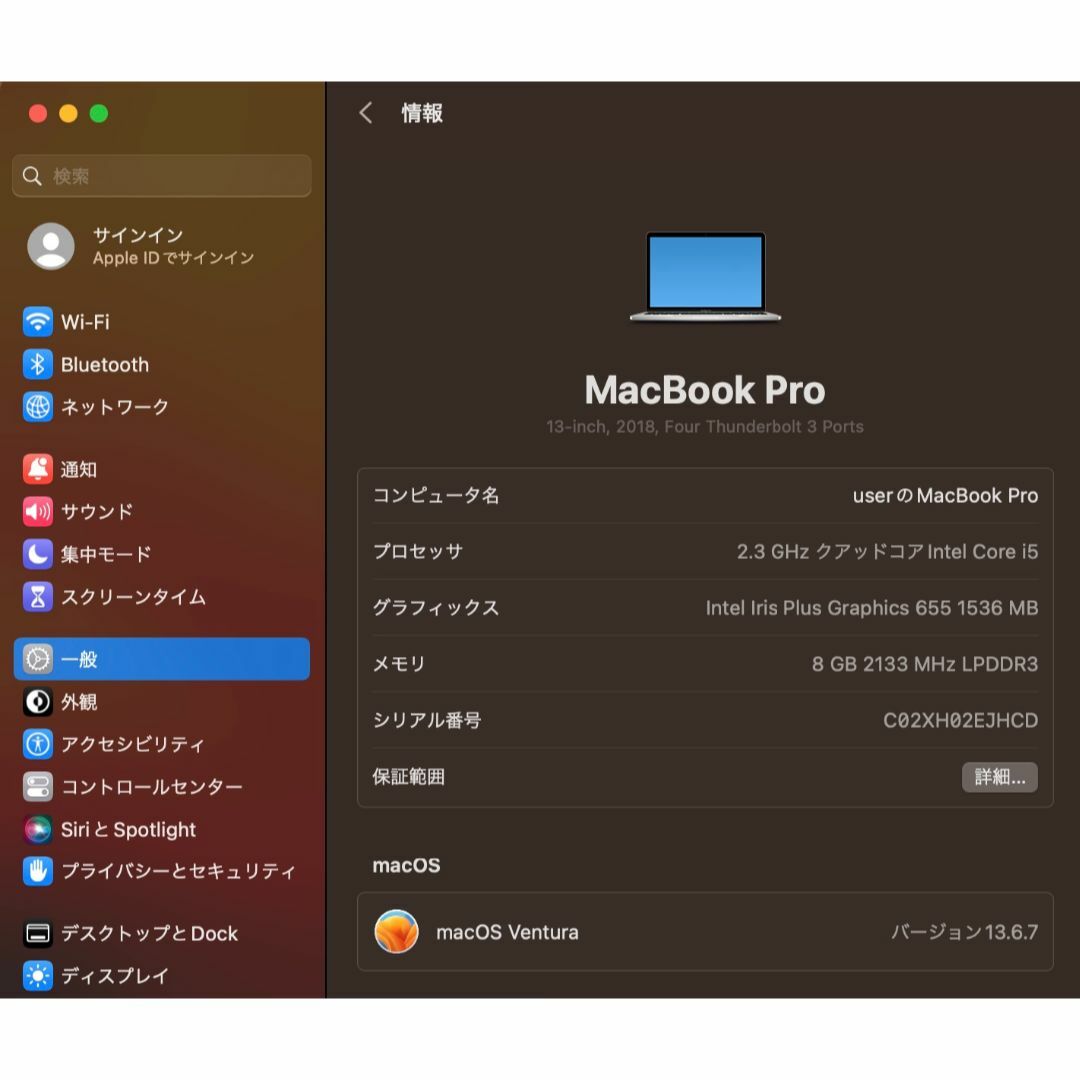This screenshot has width=1080, height=1080.
Task: Click the シリアル番号 row label
Action: click(426, 720)
